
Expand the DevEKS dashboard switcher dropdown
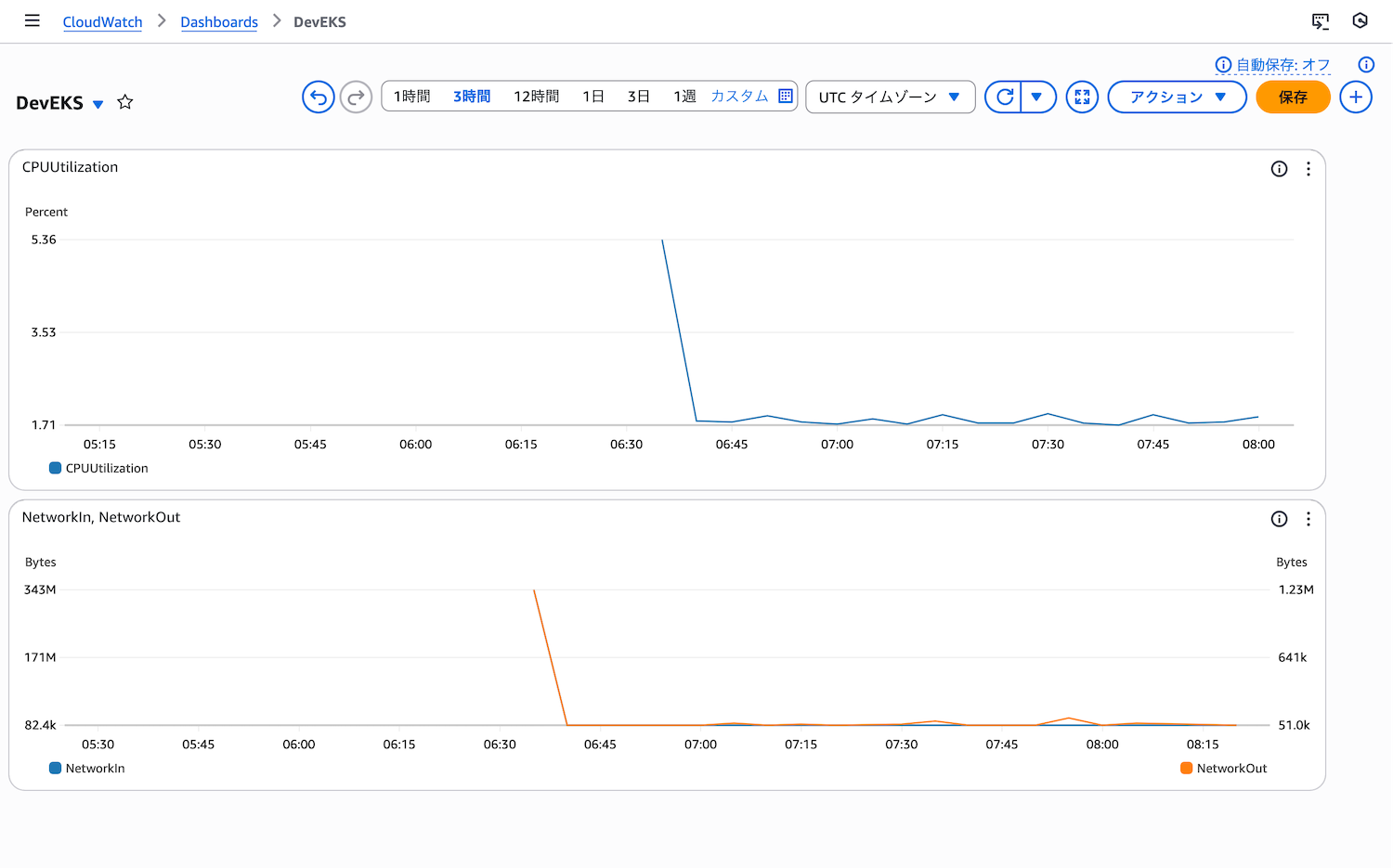pyautogui.click(x=98, y=104)
